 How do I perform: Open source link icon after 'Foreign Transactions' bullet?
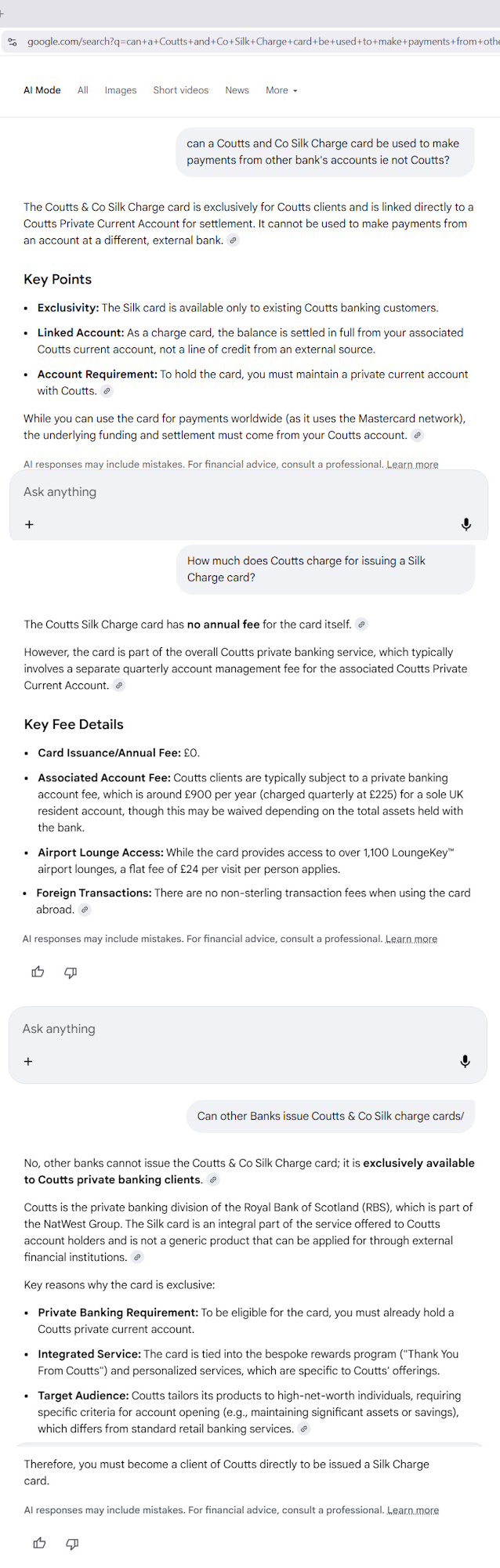coord(85,910)
